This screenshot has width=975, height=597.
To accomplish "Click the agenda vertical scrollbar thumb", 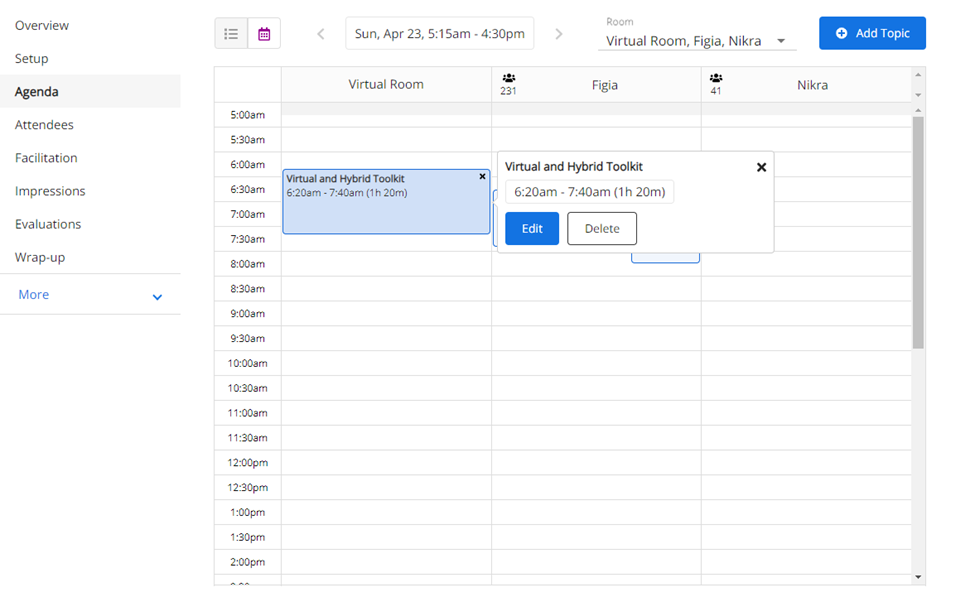I will coord(918,230).
